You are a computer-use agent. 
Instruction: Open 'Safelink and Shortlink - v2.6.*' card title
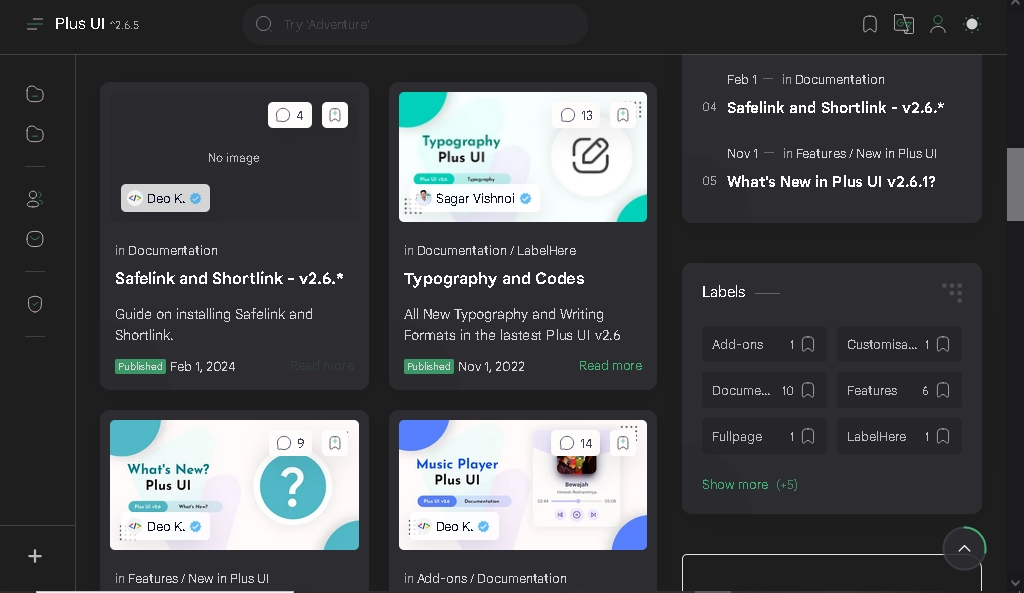tap(229, 278)
